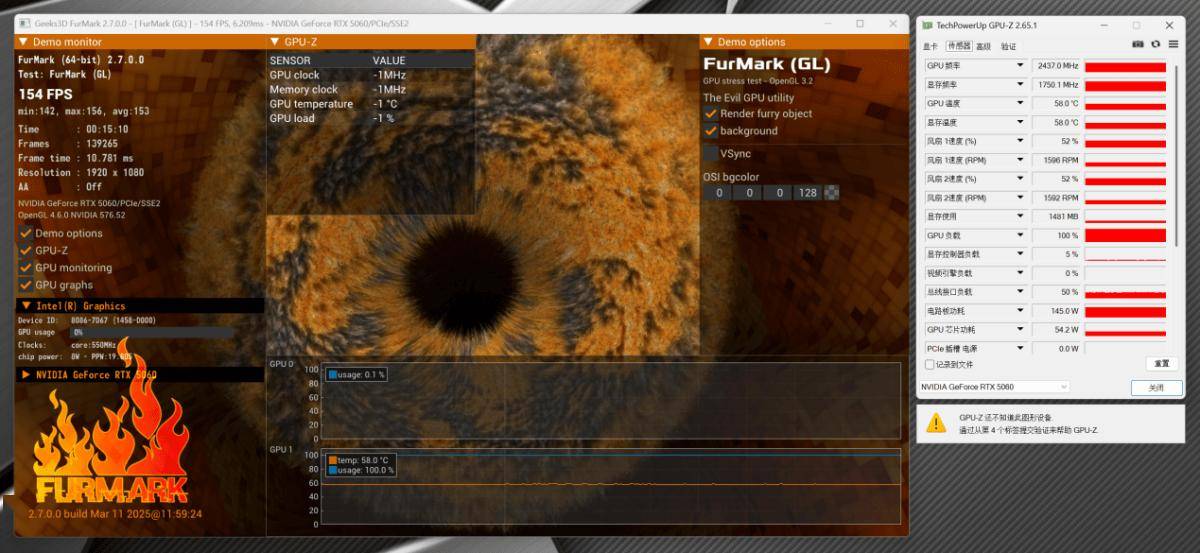Image resolution: width=1200 pixels, height=553 pixels.
Task: Collapse the Demo options panel
Action: [x=708, y=42]
